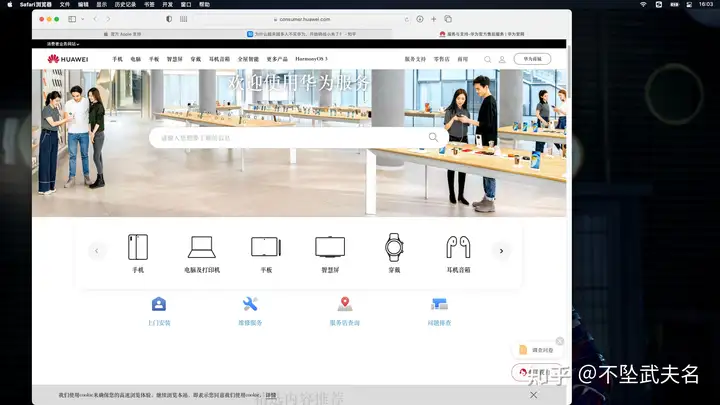Viewport: 720px width, 405px height.
Task: Show previous product categories with the left arrow
Action: coord(96,251)
